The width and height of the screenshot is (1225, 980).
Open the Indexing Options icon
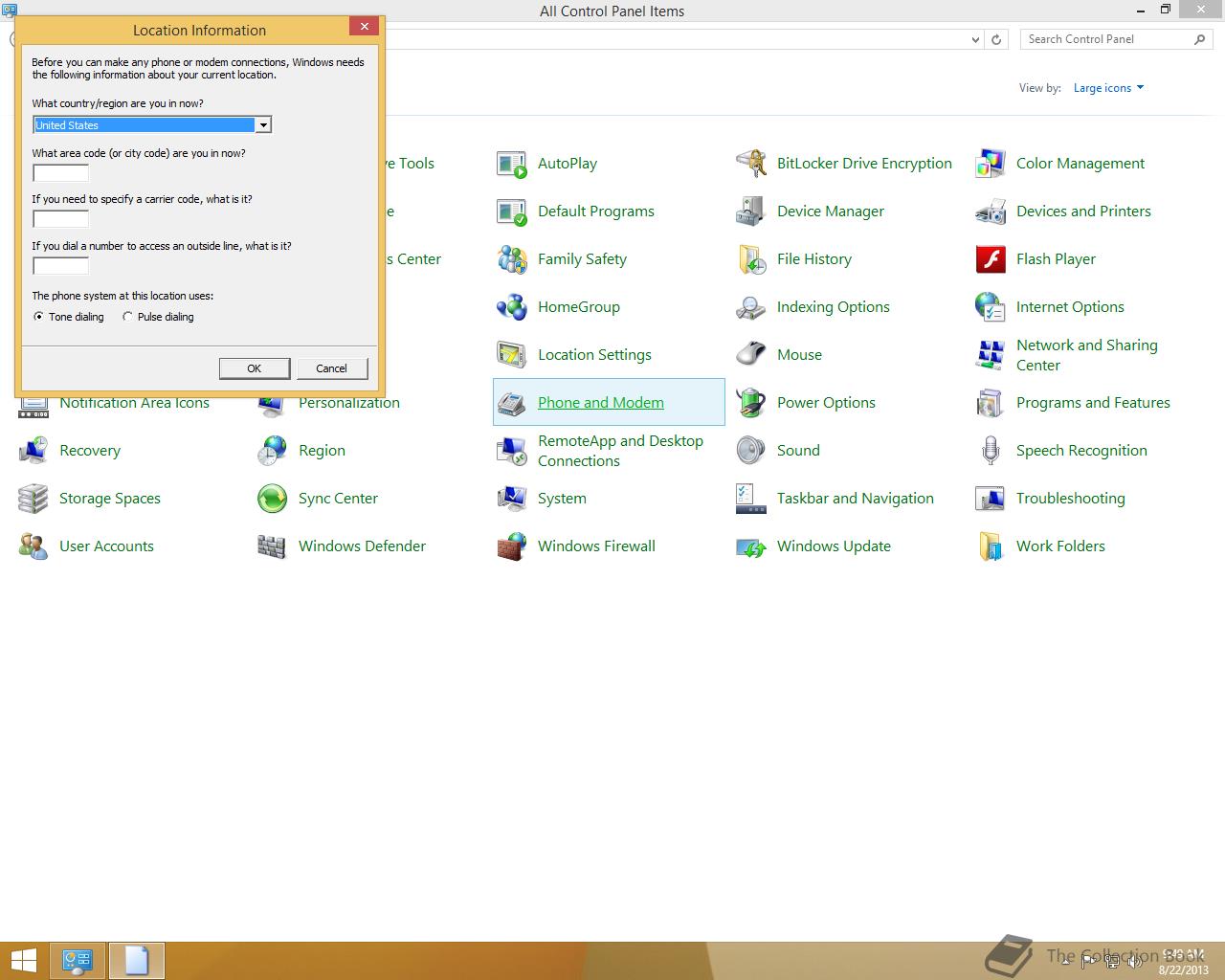pyautogui.click(x=751, y=307)
